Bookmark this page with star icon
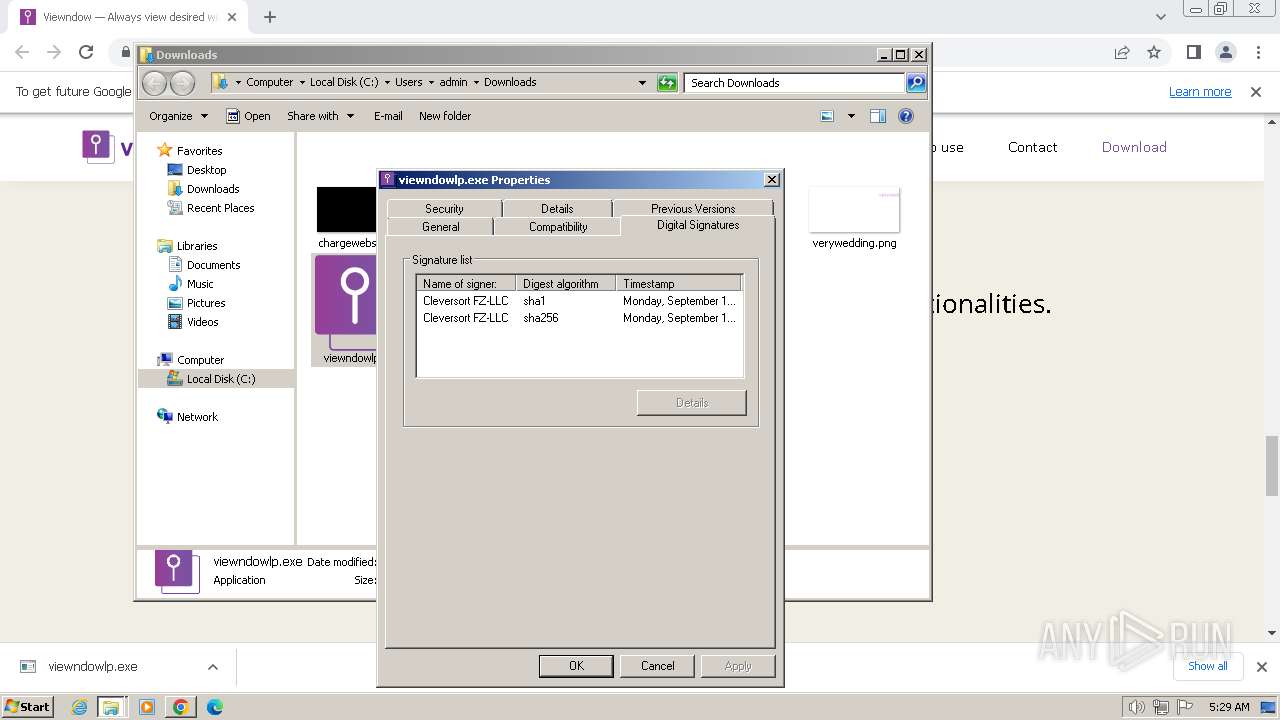Screen dimensions: 1280x720 point(1154,52)
